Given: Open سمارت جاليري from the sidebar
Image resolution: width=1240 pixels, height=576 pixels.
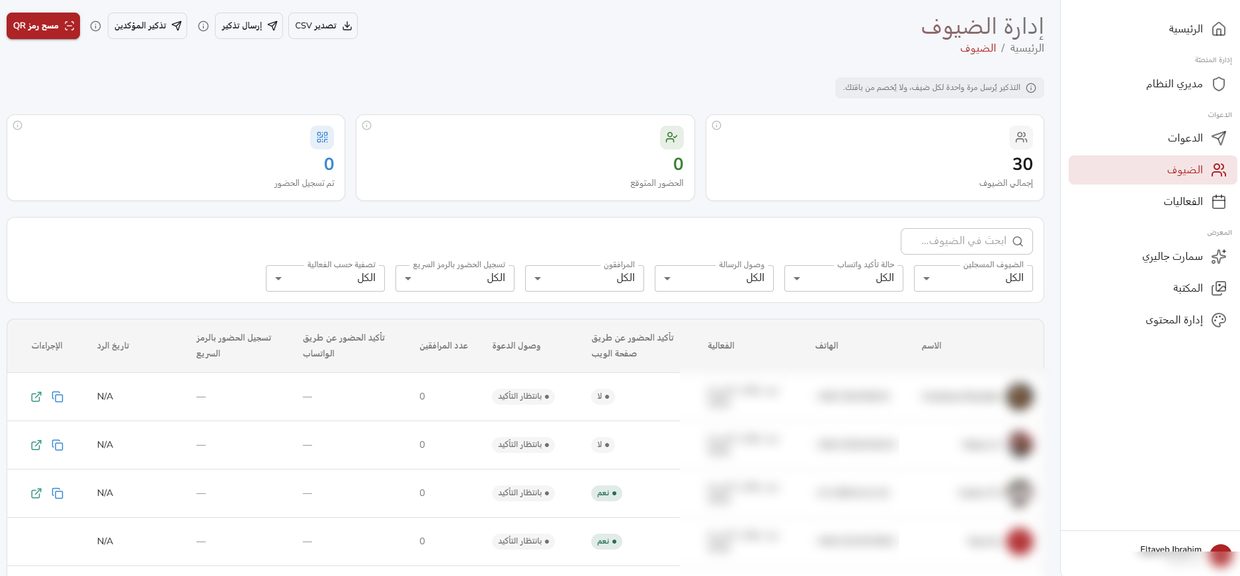Looking at the screenshot, I should pos(1153,256).
